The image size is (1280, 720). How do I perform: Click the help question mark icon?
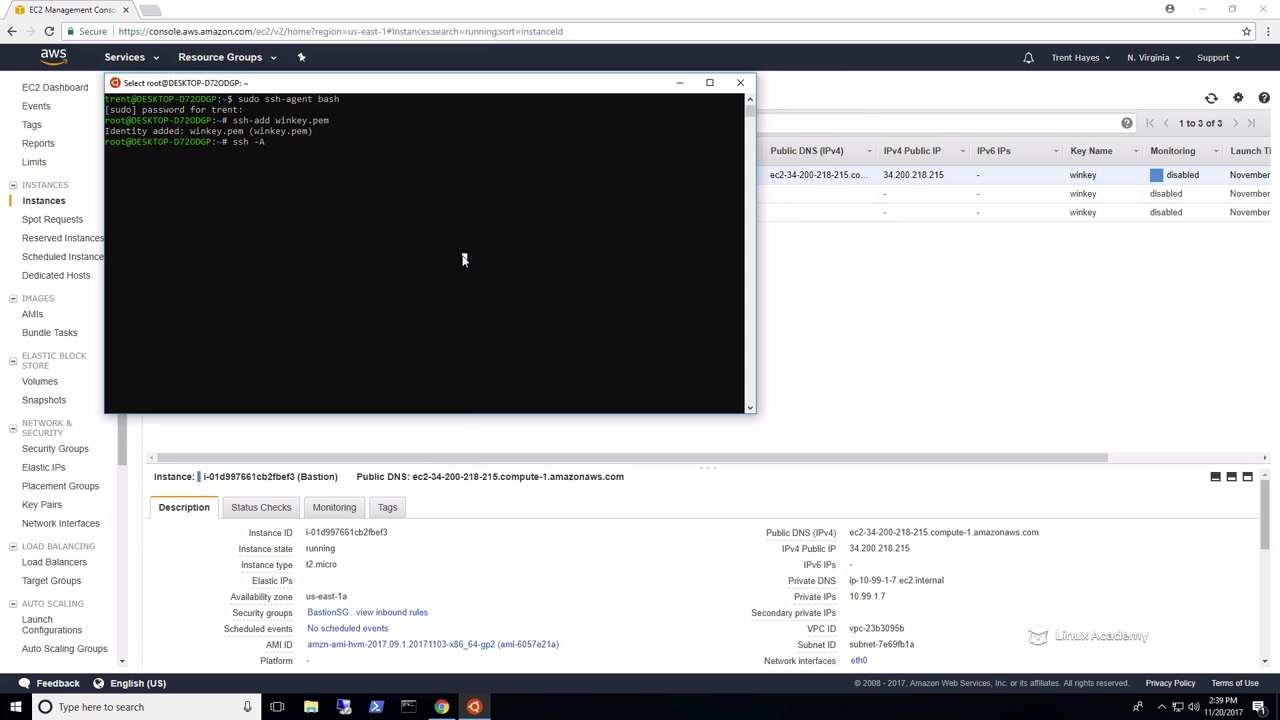[x=1264, y=98]
